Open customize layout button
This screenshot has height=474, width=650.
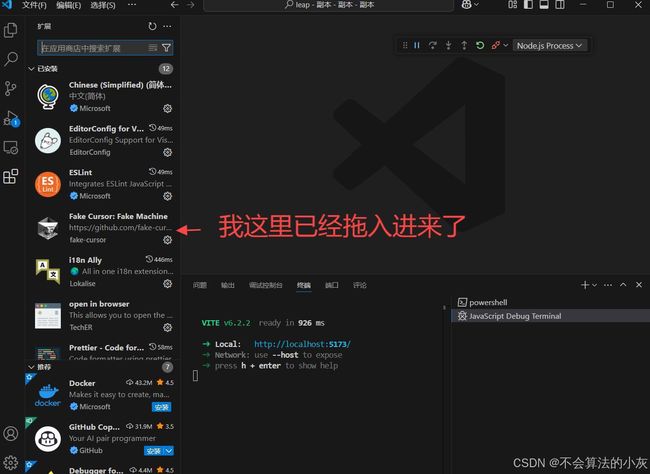coord(513,5)
